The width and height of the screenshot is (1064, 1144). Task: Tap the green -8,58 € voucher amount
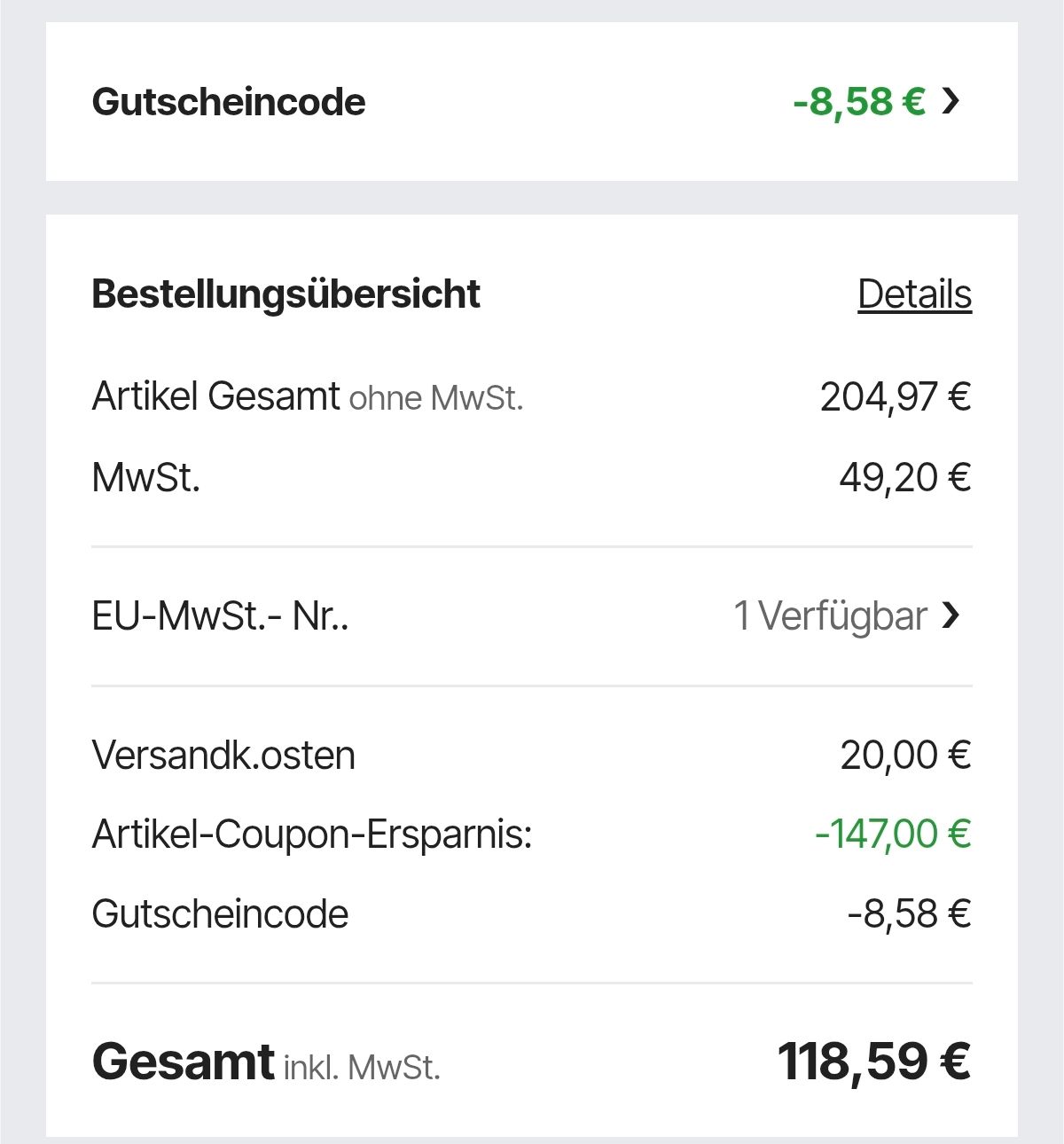point(859,101)
